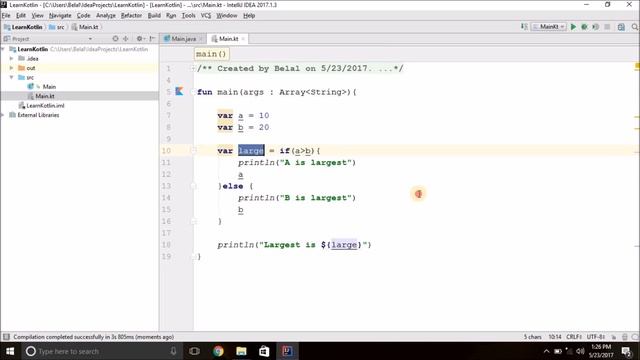Close the Main.java editor tab
The image size is (640, 360).
pos(201,39)
